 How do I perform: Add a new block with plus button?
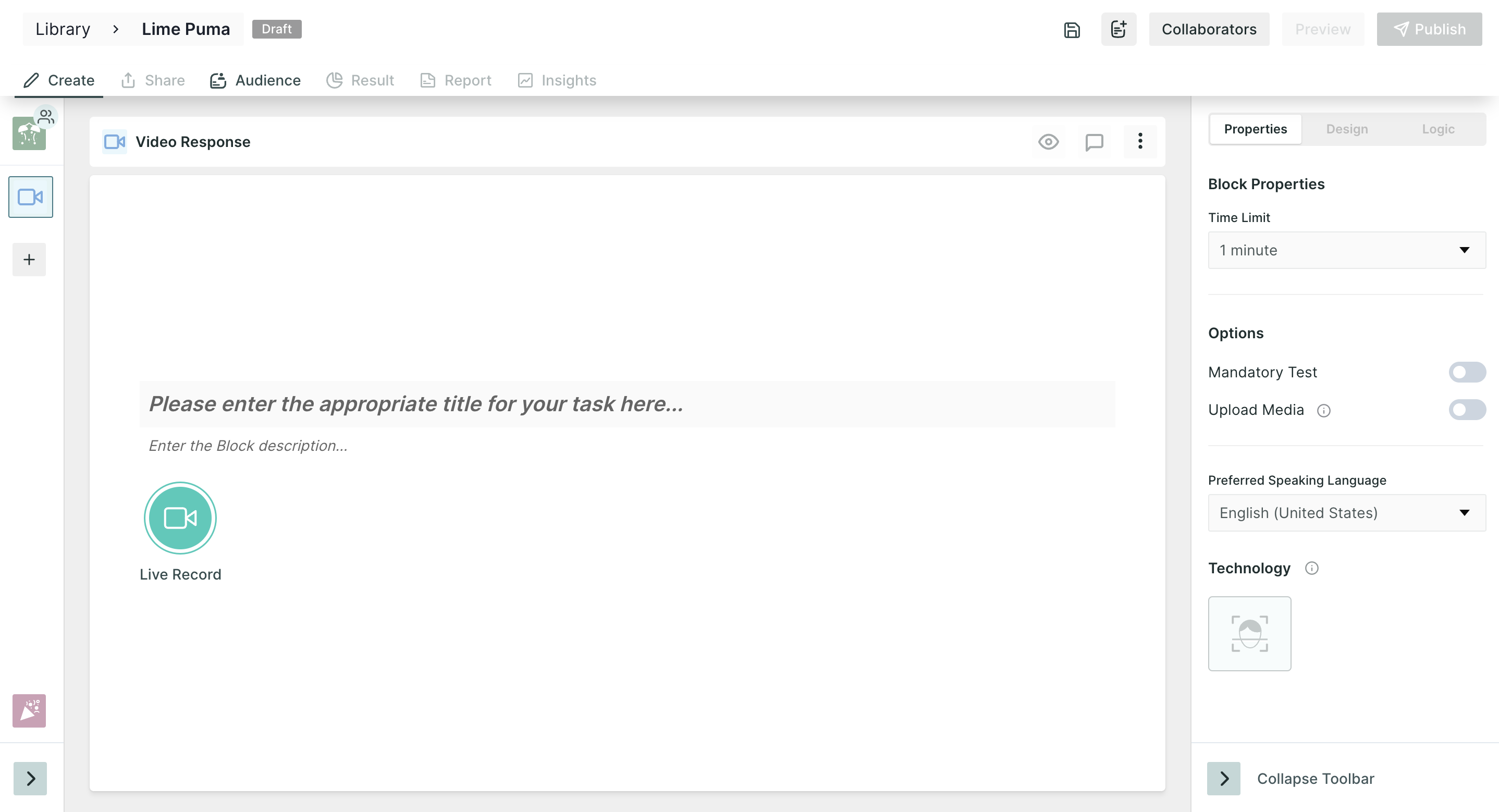click(x=29, y=260)
